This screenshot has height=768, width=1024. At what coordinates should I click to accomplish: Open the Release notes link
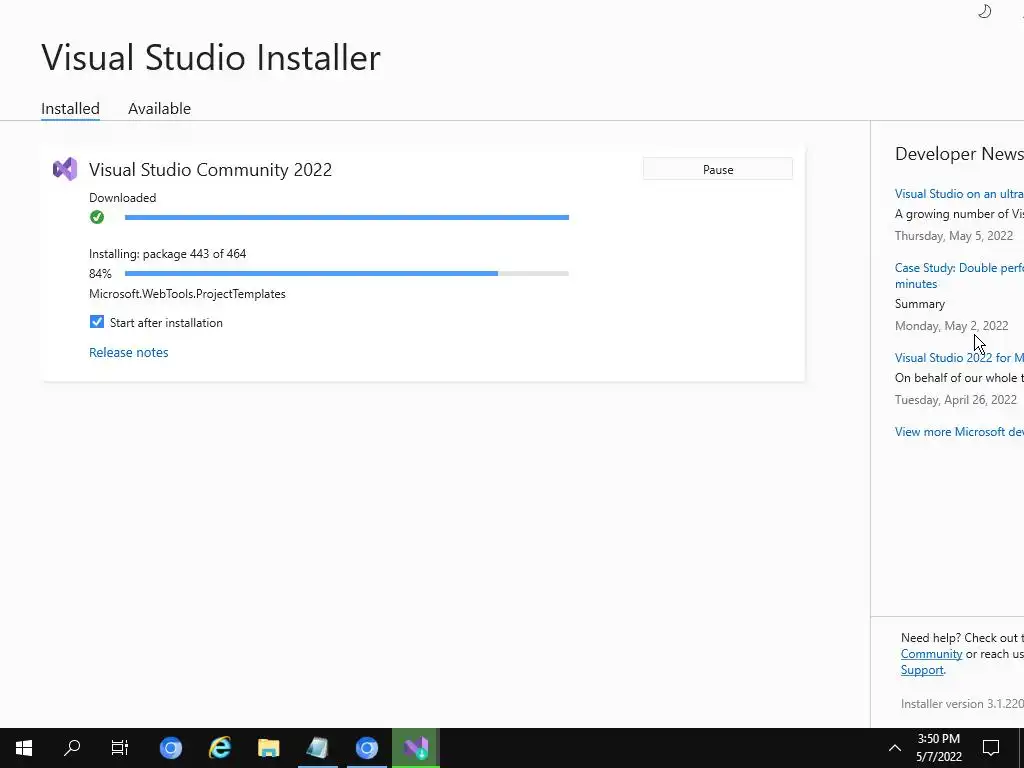coord(129,352)
